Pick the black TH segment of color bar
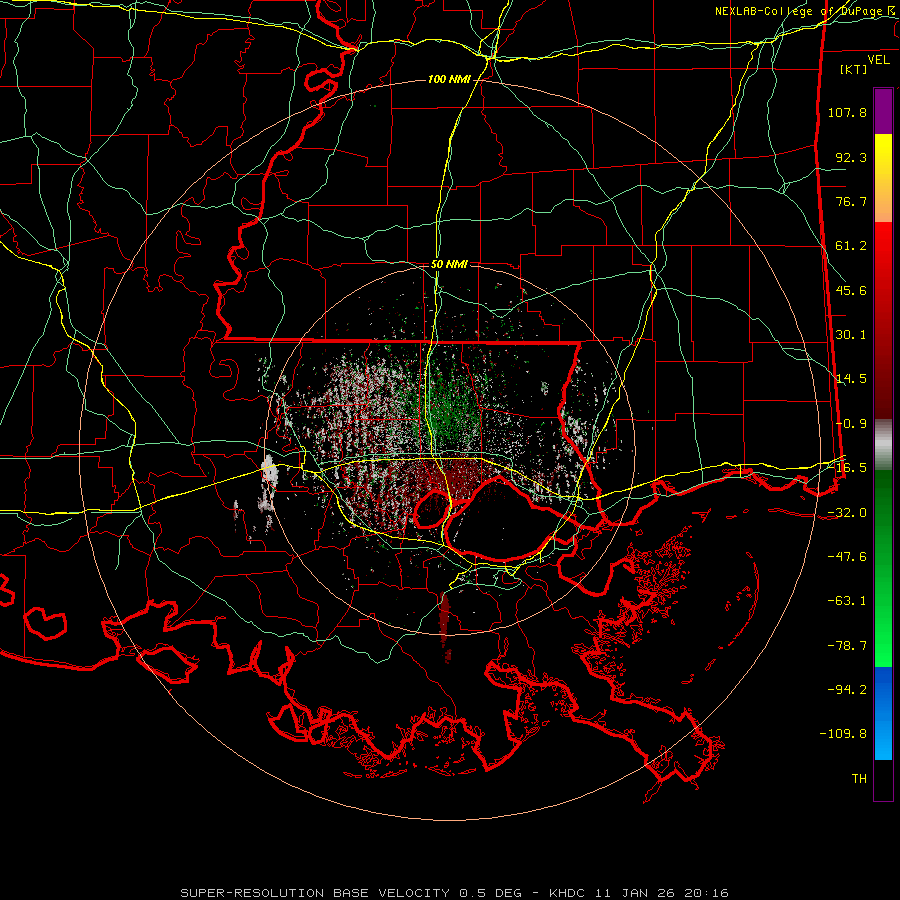This screenshot has width=900, height=900. (x=883, y=780)
